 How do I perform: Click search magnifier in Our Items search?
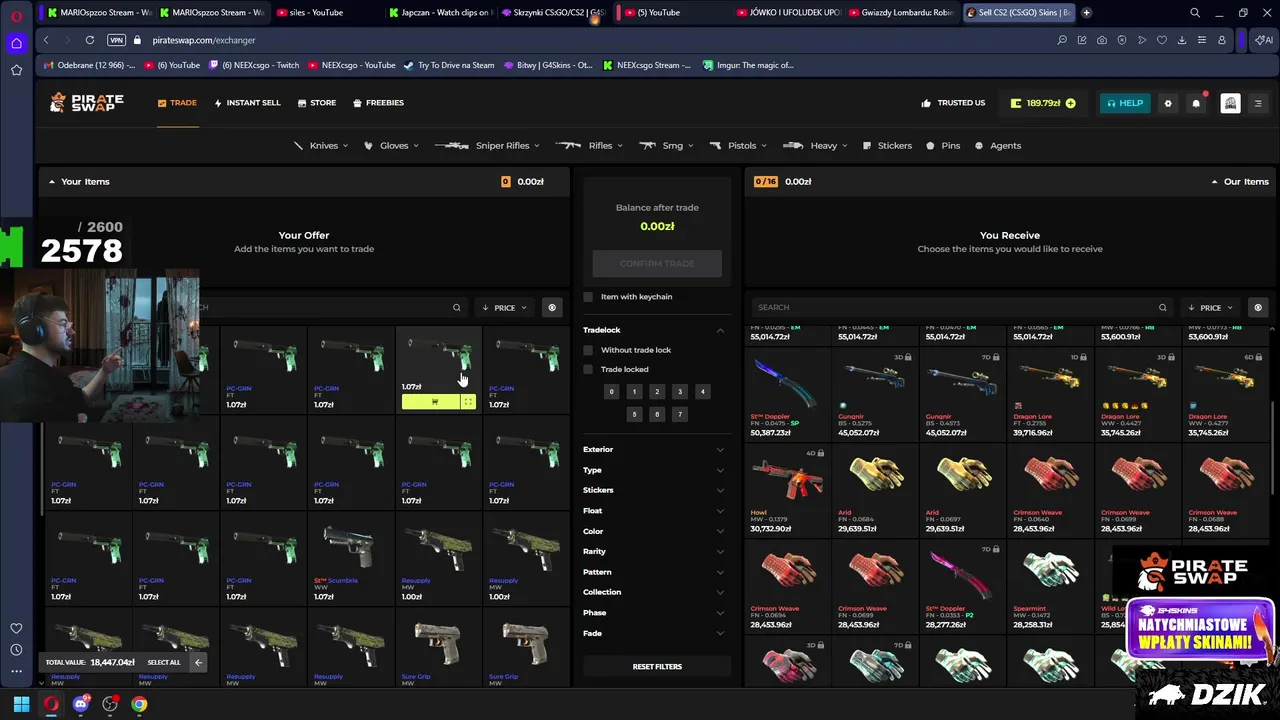(x=1162, y=307)
